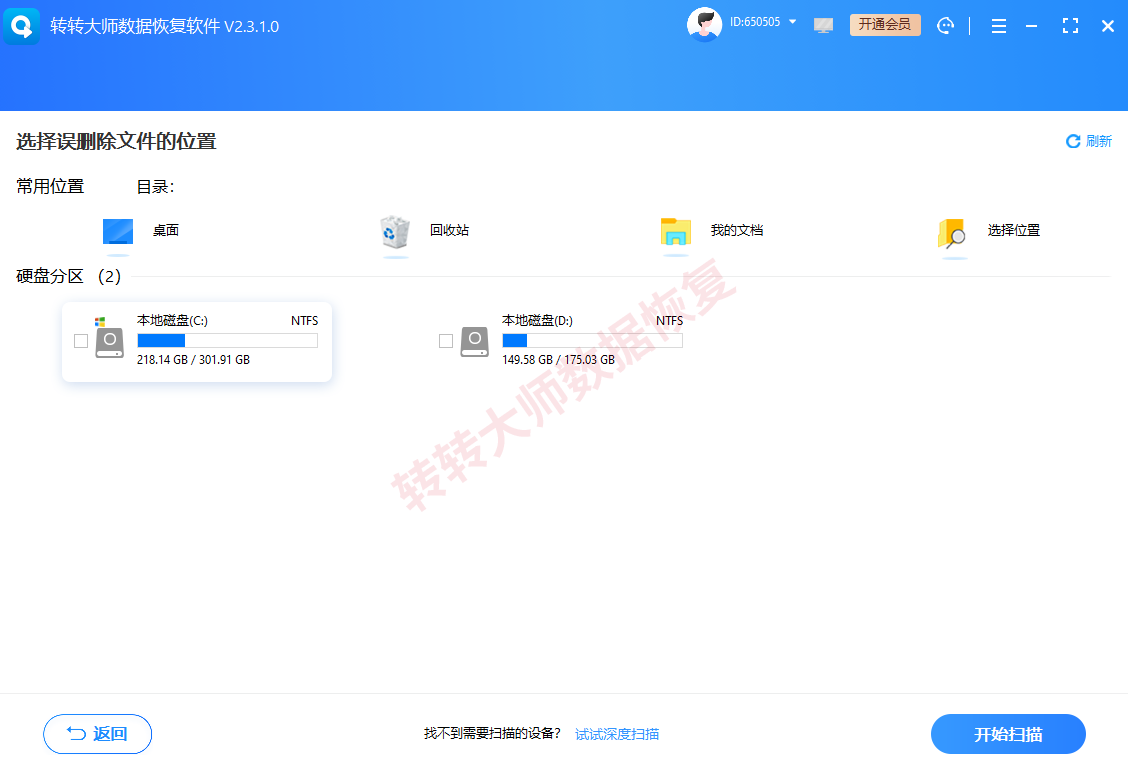Click the D: drive usage bar
Viewport: 1128px width, 769px height.
[x=592, y=340]
